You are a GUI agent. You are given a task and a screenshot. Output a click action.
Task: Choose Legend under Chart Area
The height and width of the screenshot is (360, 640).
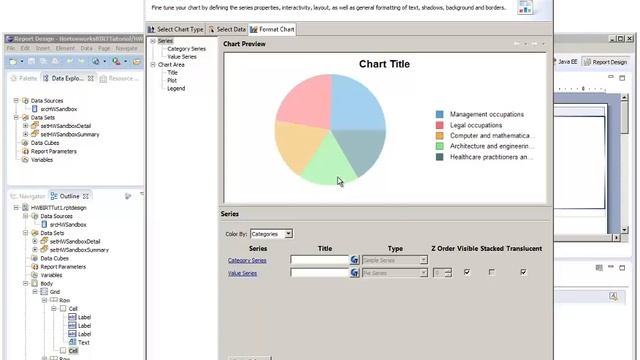(x=176, y=88)
